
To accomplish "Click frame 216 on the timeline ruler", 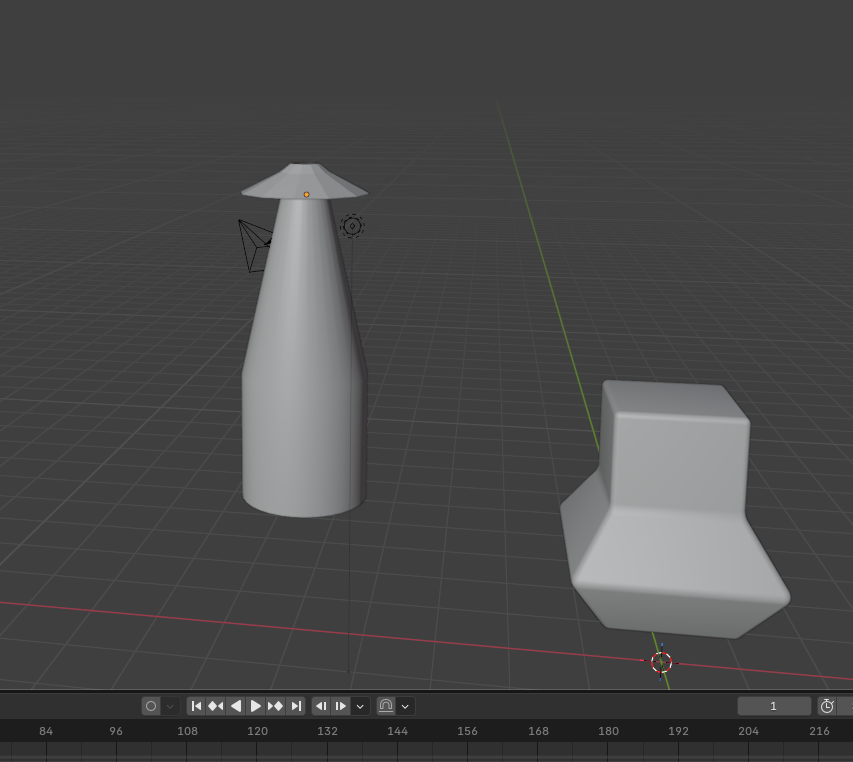I will point(819,731).
